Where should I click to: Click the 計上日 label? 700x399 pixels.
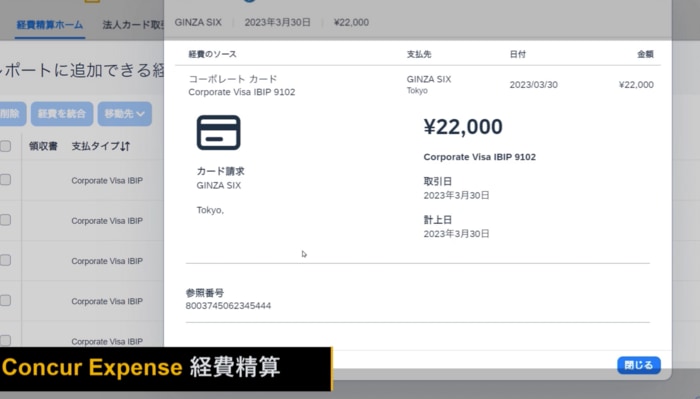(438, 220)
